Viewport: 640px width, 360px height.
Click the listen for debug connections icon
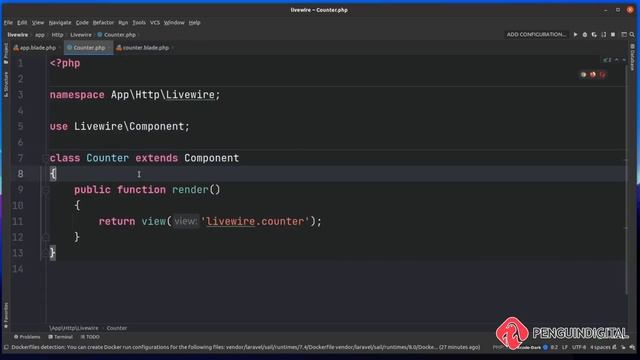pos(603,35)
